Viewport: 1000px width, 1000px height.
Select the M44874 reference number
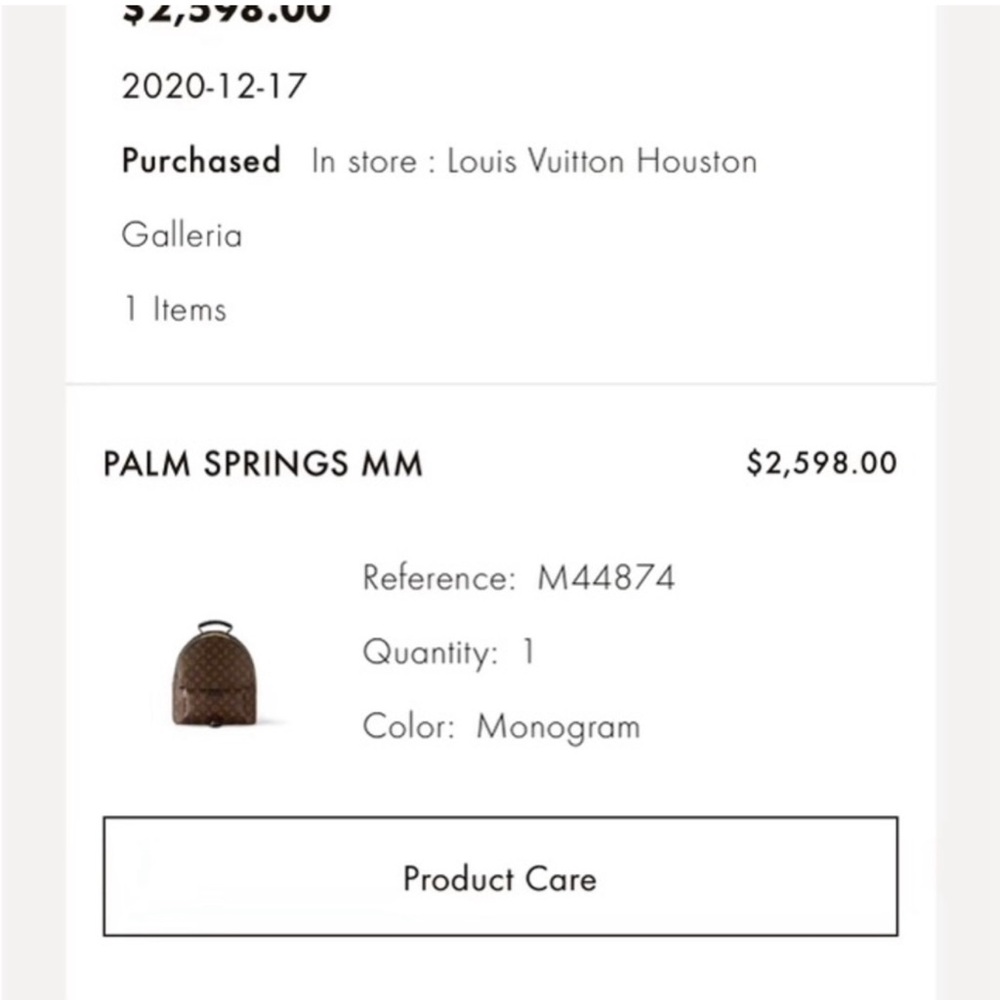(606, 578)
